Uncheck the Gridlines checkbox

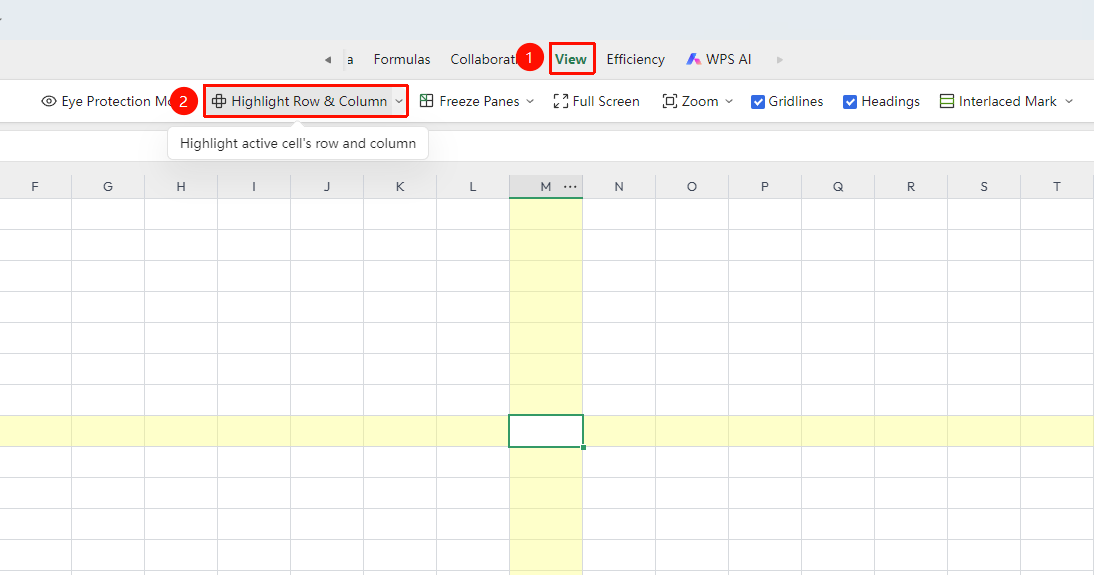coord(758,102)
